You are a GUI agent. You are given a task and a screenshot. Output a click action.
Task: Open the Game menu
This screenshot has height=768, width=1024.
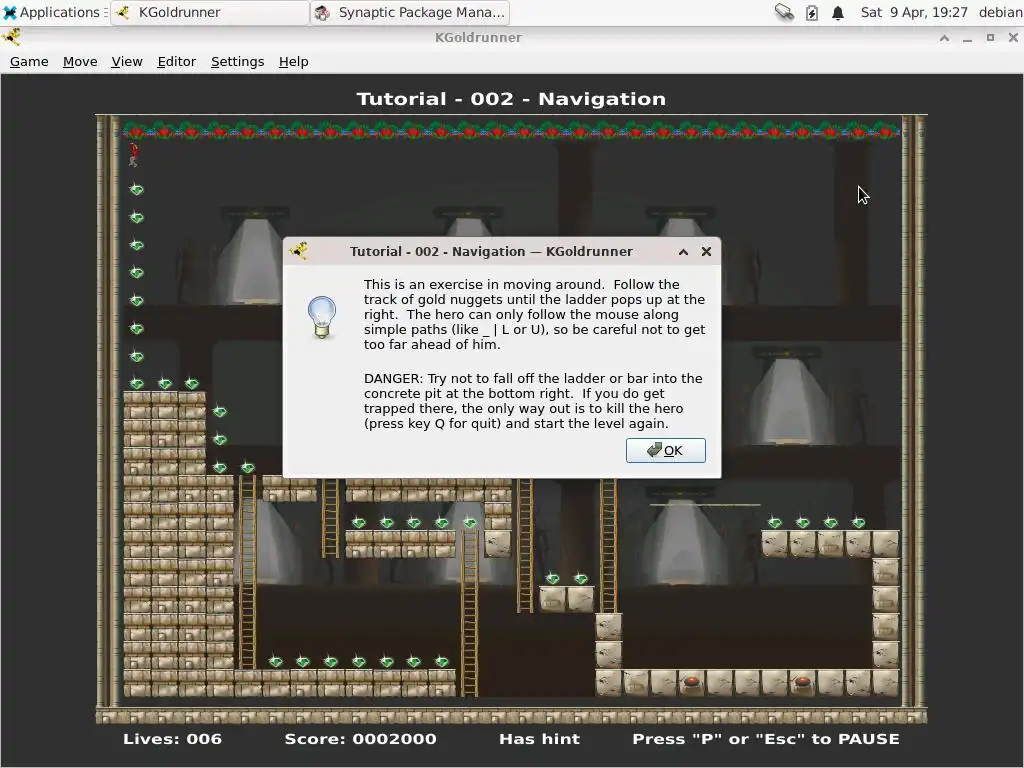(29, 61)
